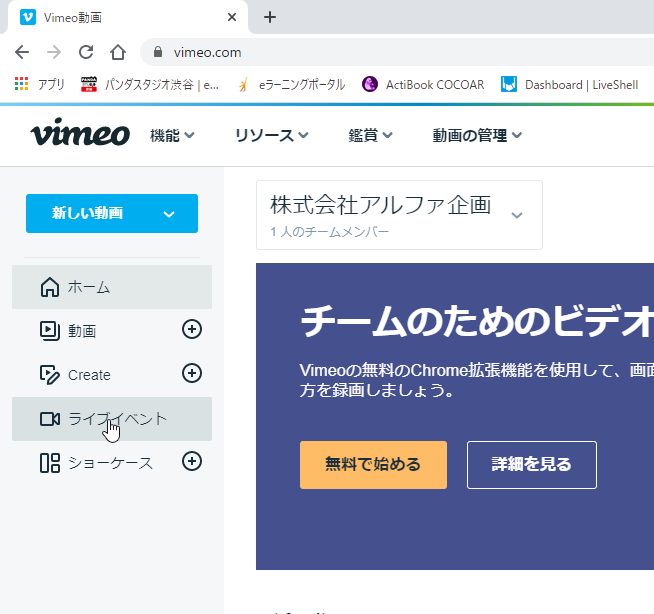
Task: Add a new video with plus icon
Action: 192,329
